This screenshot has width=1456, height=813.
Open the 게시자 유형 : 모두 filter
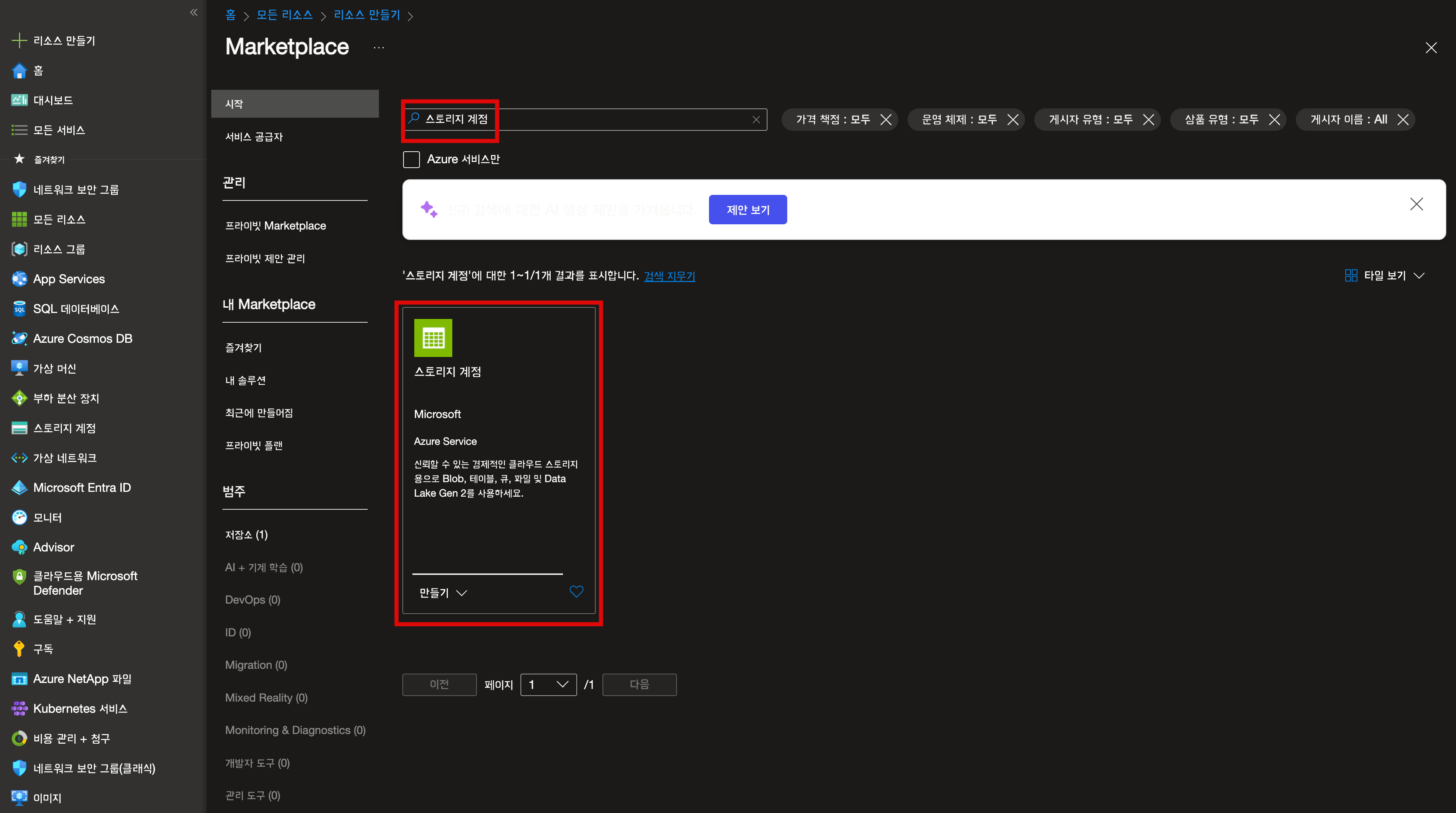point(1090,119)
